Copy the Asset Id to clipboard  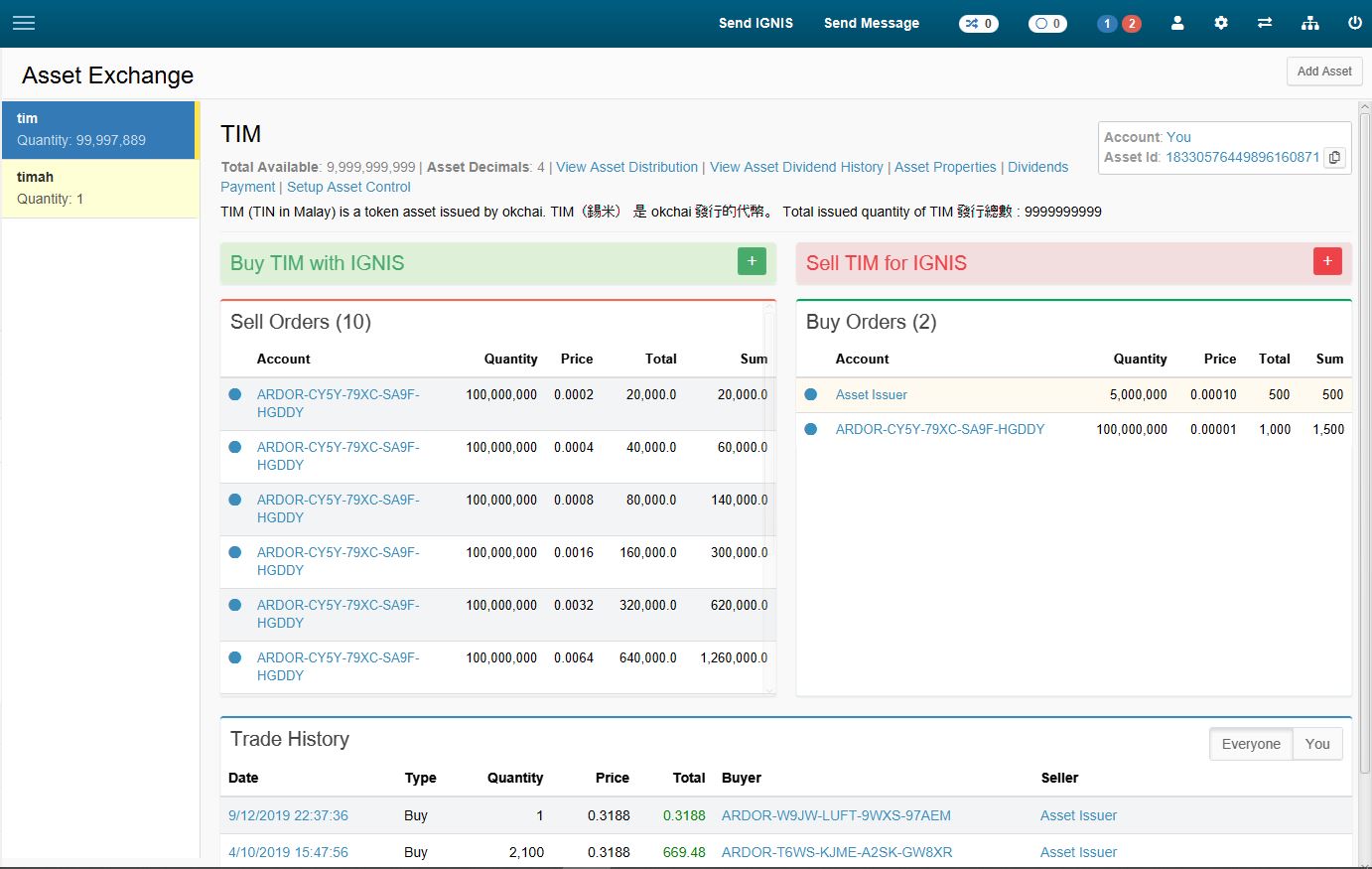1335,157
